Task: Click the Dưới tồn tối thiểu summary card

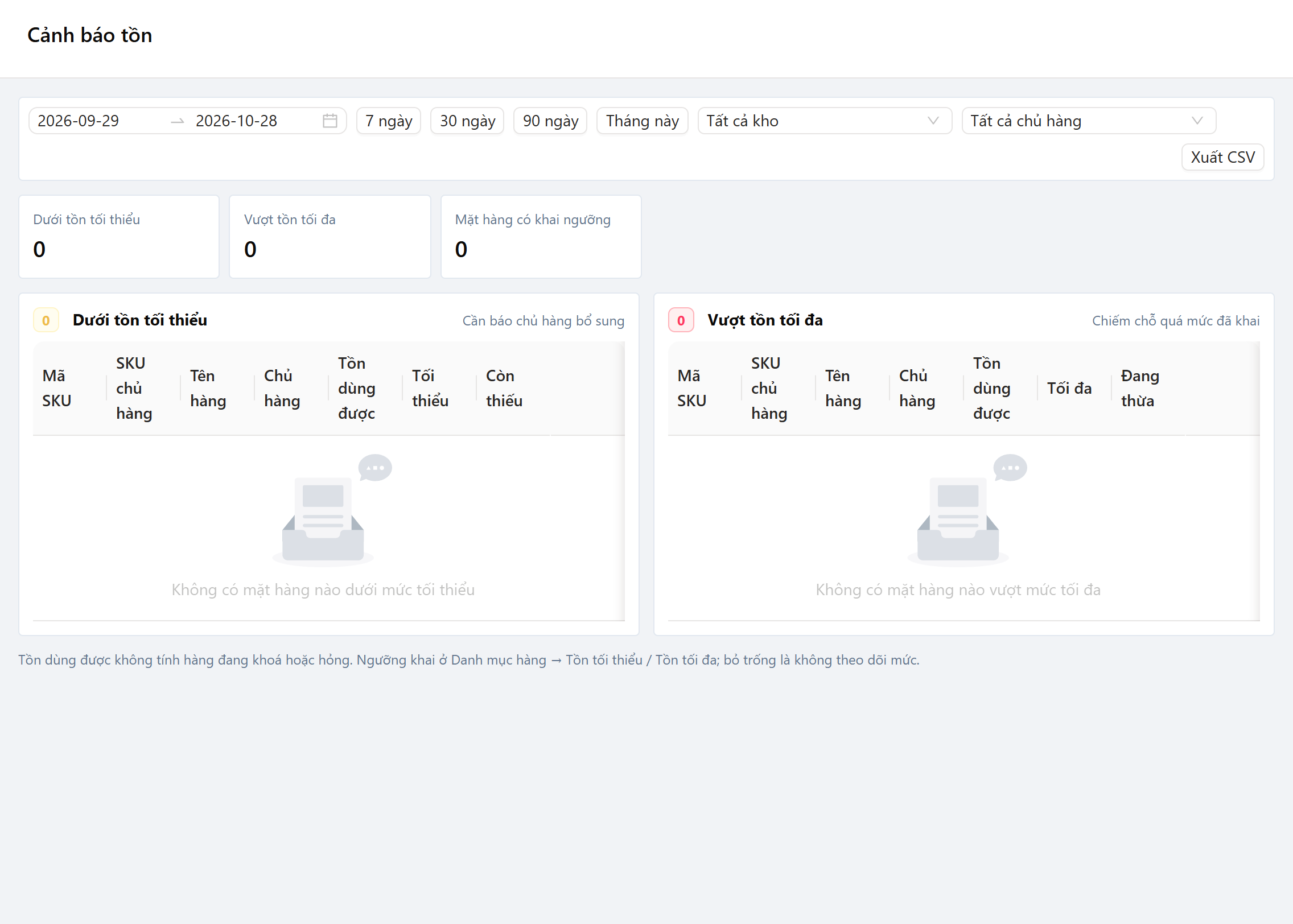Action: point(119,237)
